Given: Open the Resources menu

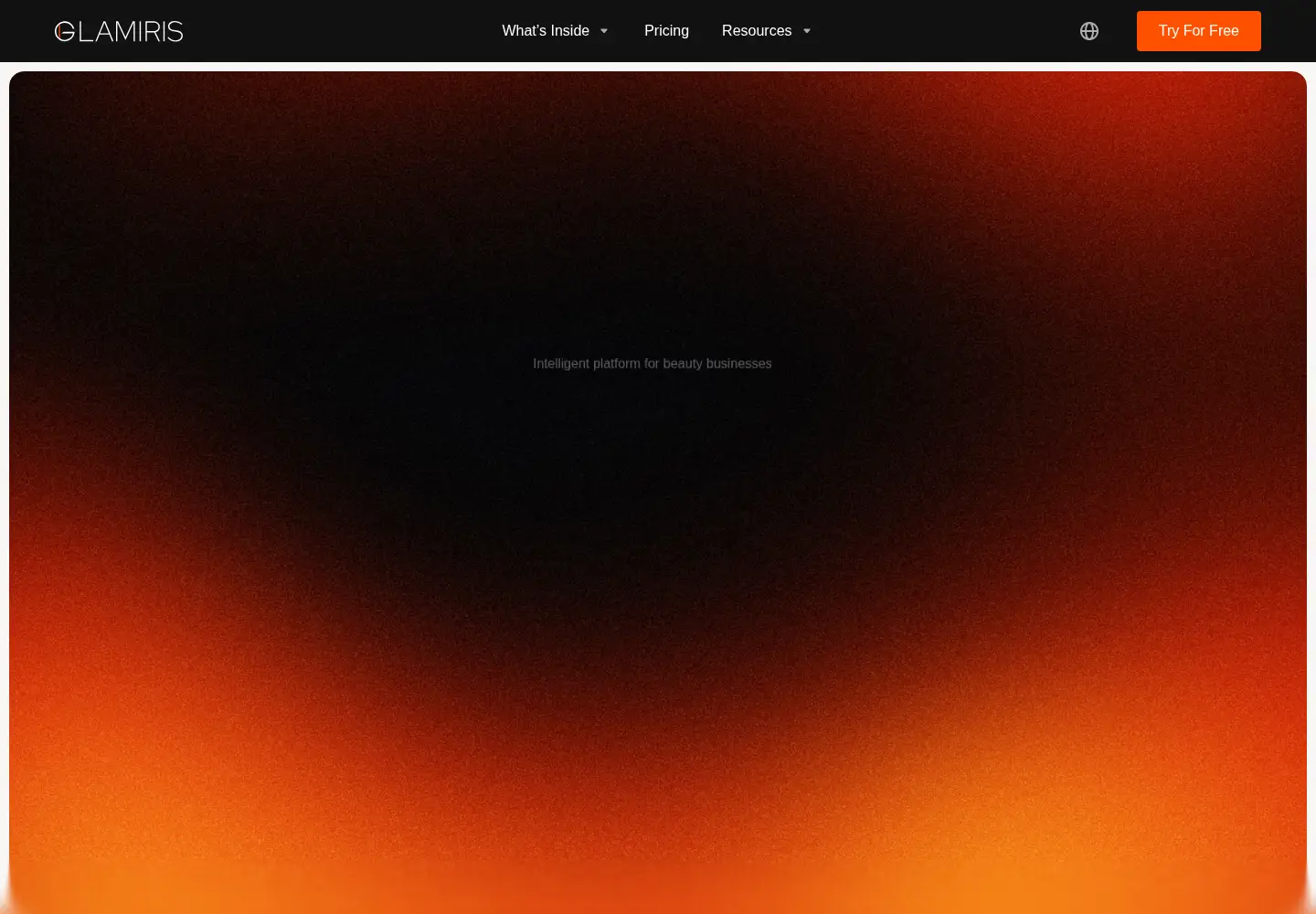Looking at the screenshot, I should [x=757, y=31].
